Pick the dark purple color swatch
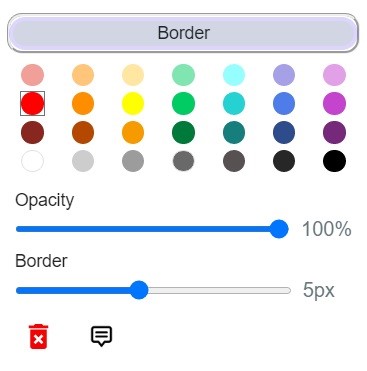Screen dimensions: 367x371 point(334,132)
